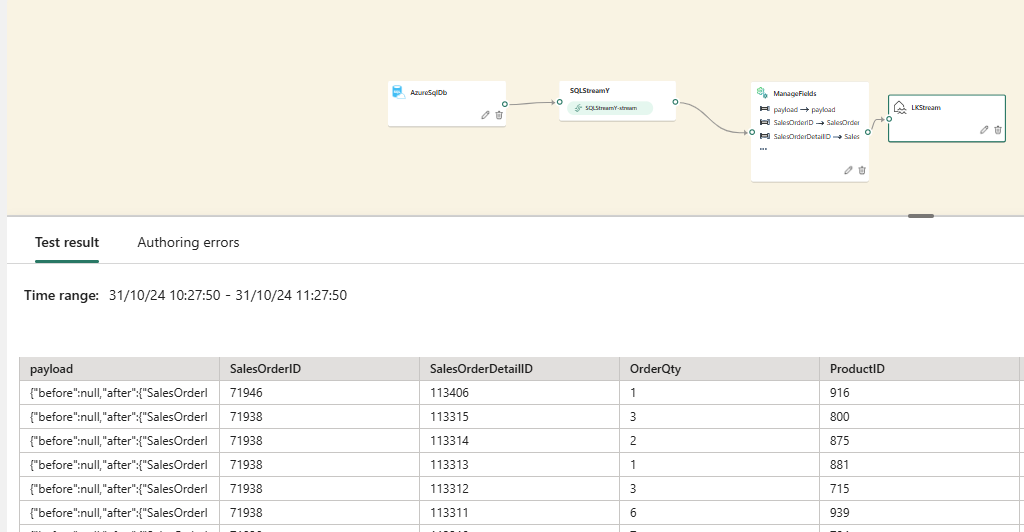Expand ManageFields ellipsis for more fields
Viewport: 1024px width, 532px height.
click(x=763, y=149)
